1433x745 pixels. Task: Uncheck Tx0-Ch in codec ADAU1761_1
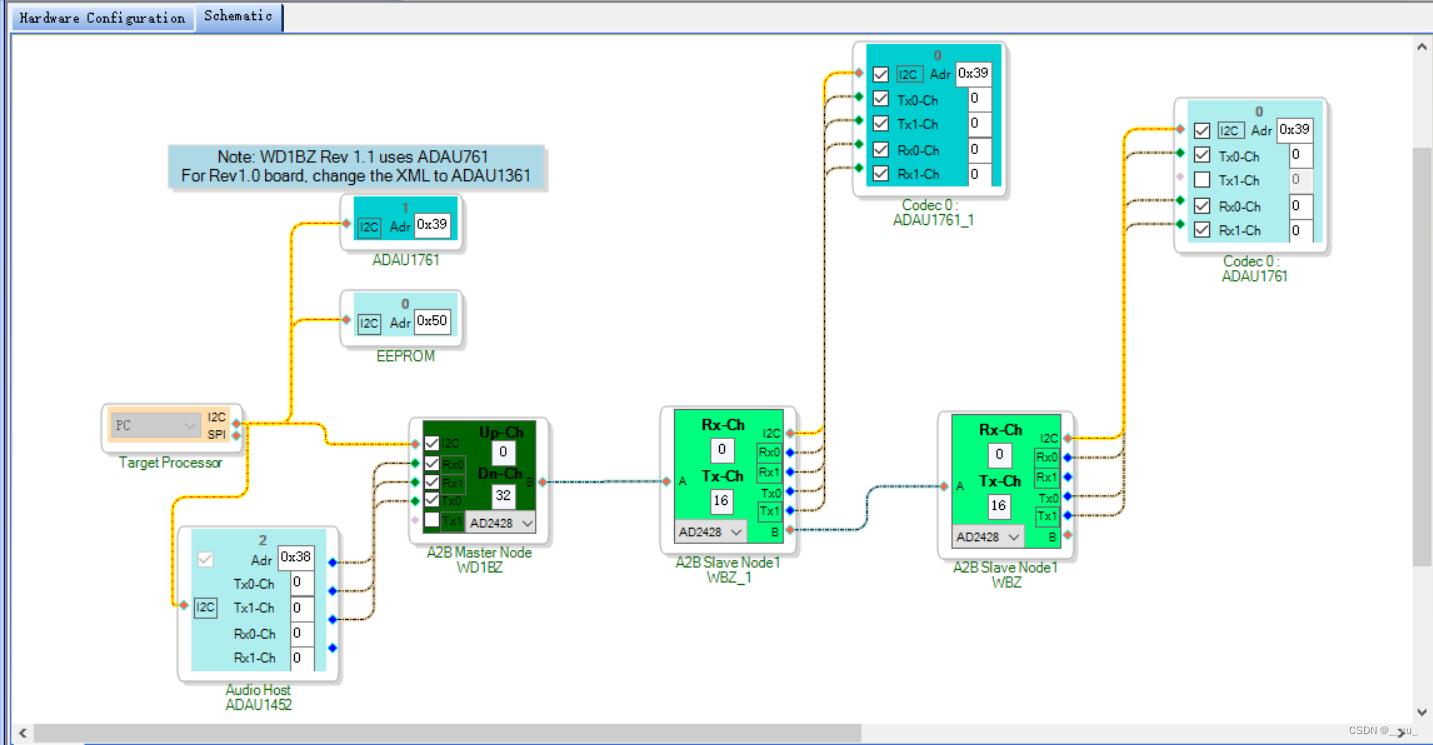point(880,99)
